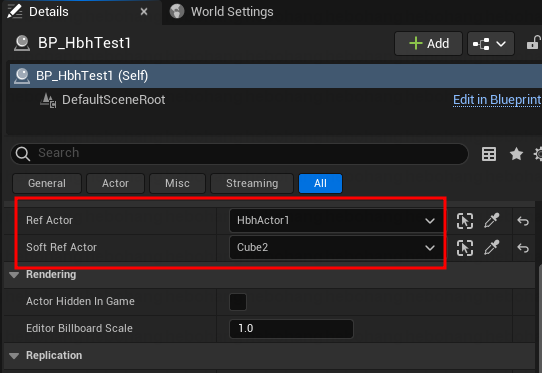Reset Ref Actor to default value

coord(523,221)
